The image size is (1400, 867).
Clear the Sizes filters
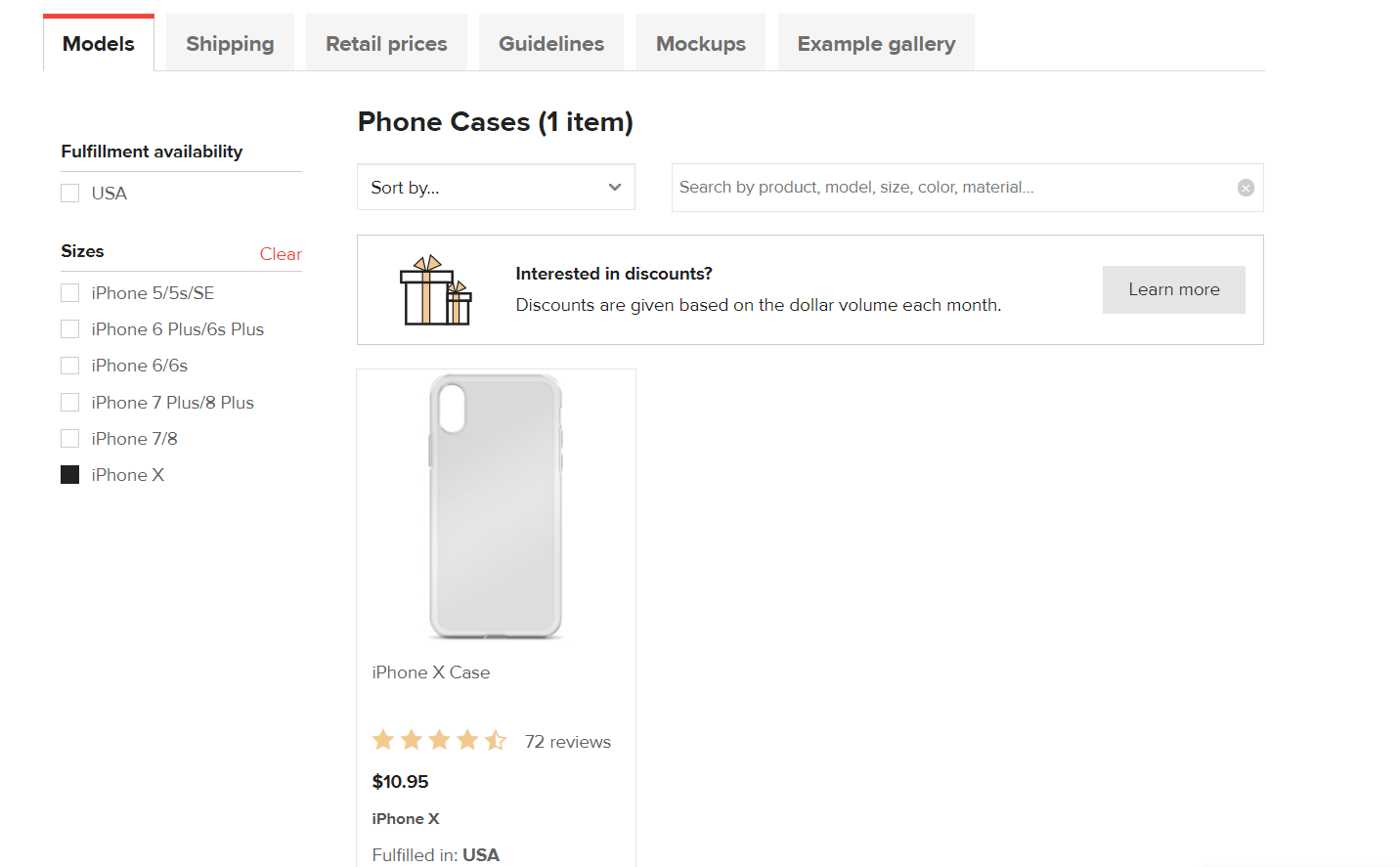tap(281, 254)
